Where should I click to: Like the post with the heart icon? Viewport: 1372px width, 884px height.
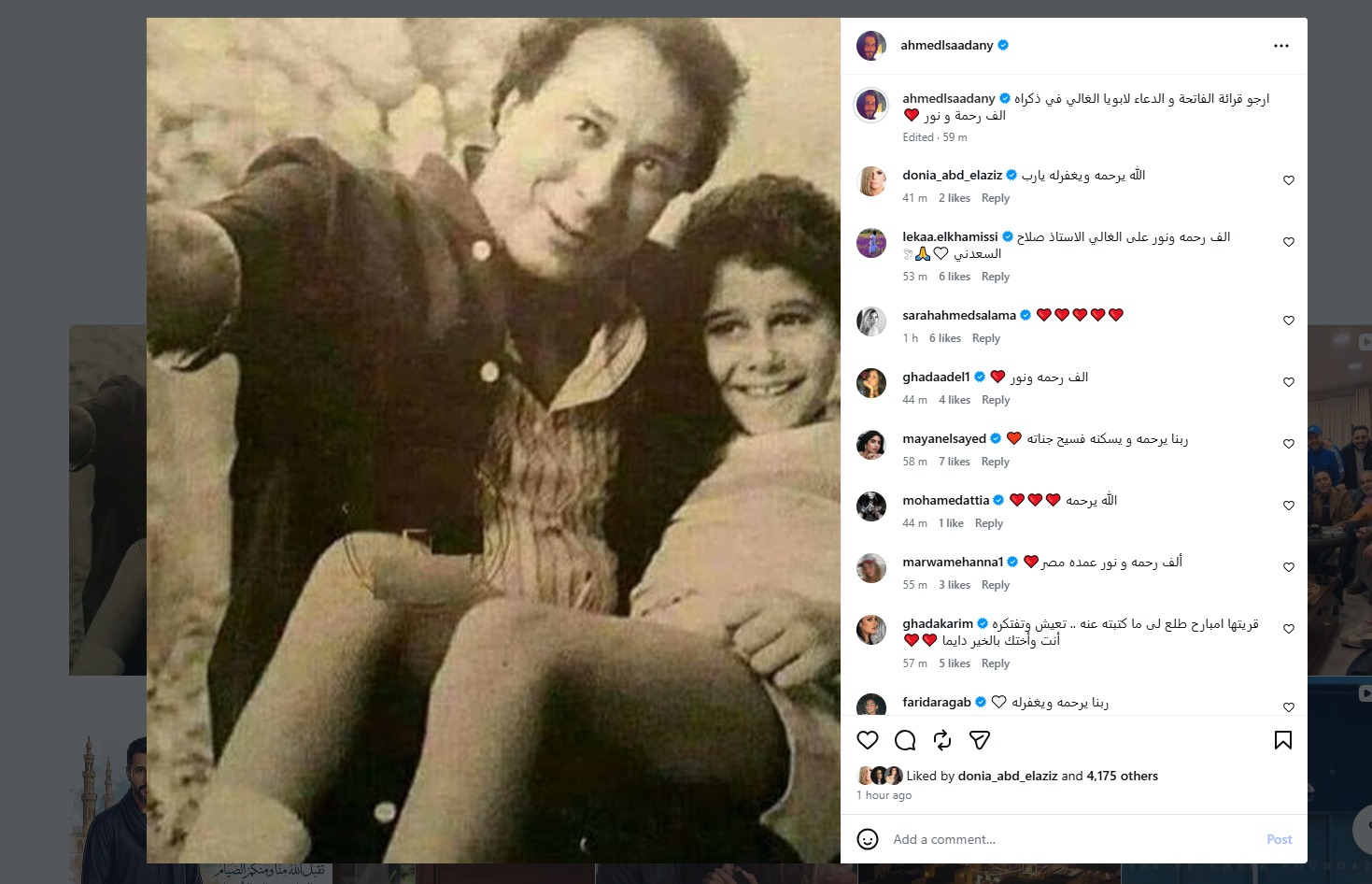click(x=868, y=740)
